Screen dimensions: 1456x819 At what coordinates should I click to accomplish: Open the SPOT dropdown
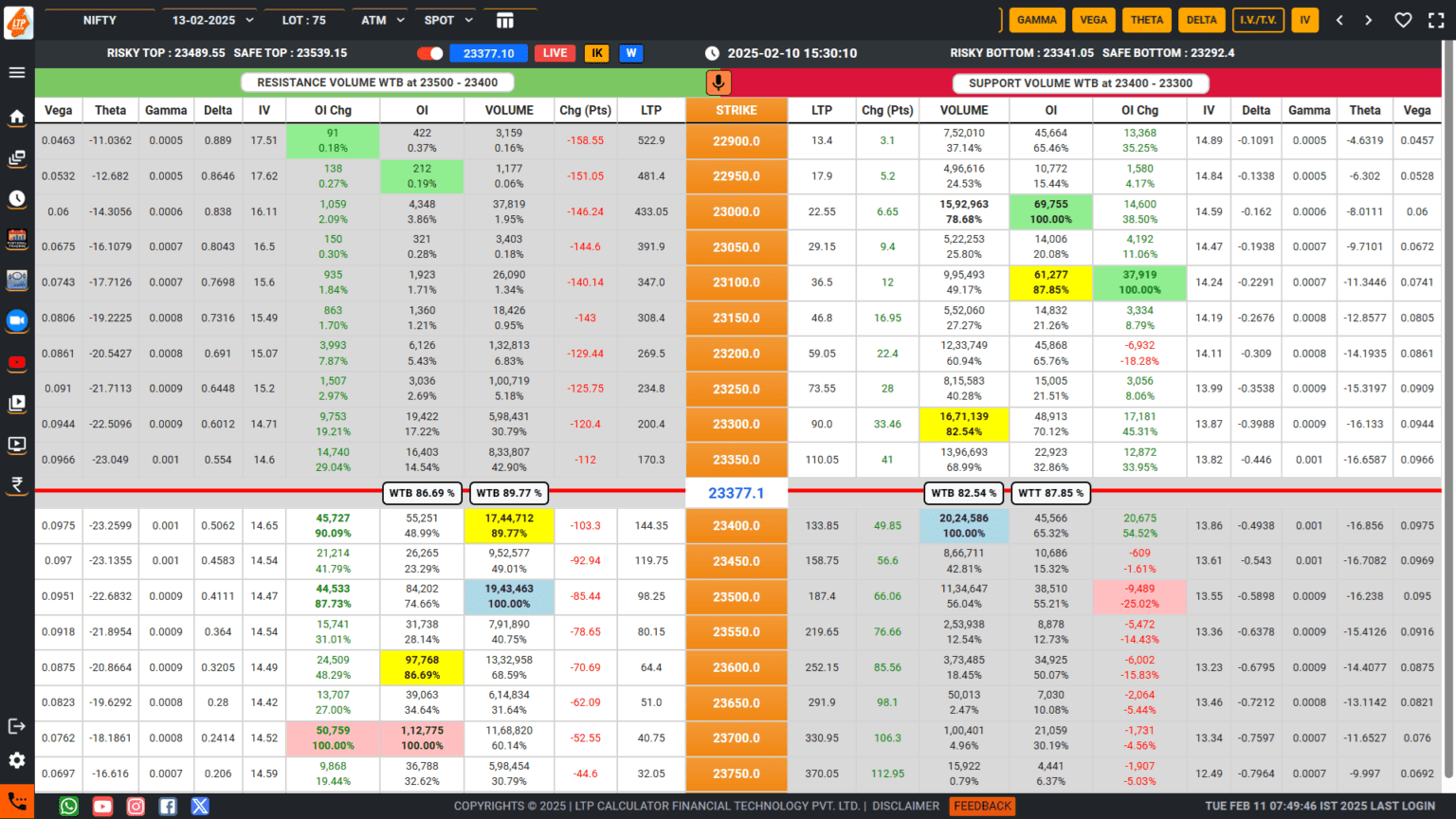(x=446, y=19)
